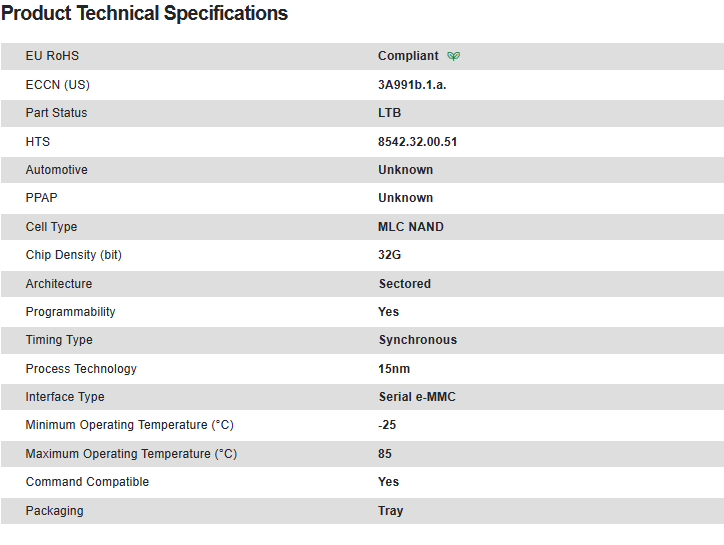This screenshot has width=724, height=545.
Task: Click the Synchronous timing type value
Action: [x=417, y=340]
